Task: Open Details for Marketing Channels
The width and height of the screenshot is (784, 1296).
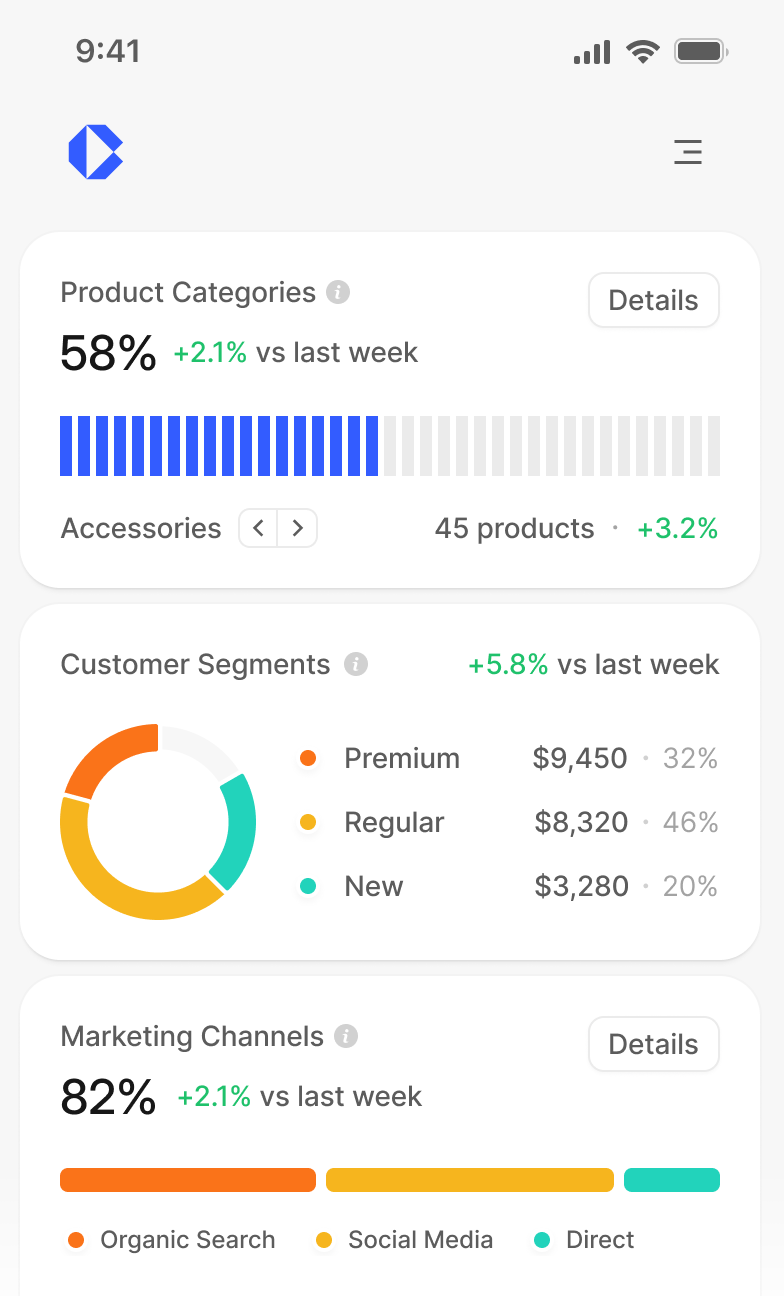Action: coord(653,1044)
